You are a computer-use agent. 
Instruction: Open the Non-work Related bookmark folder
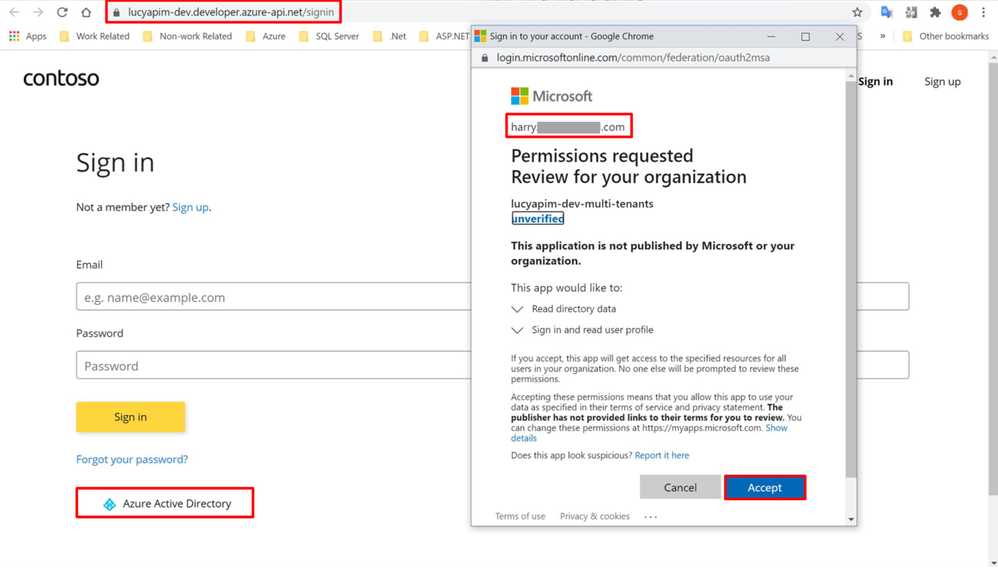(188, 36)
